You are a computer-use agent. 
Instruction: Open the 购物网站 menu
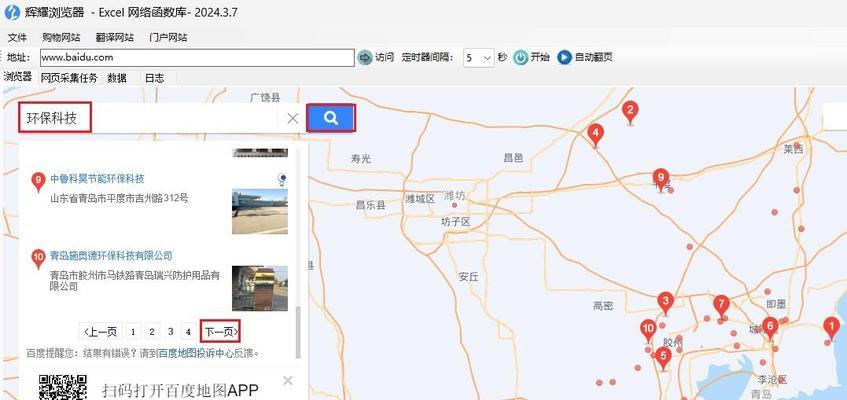61,37
